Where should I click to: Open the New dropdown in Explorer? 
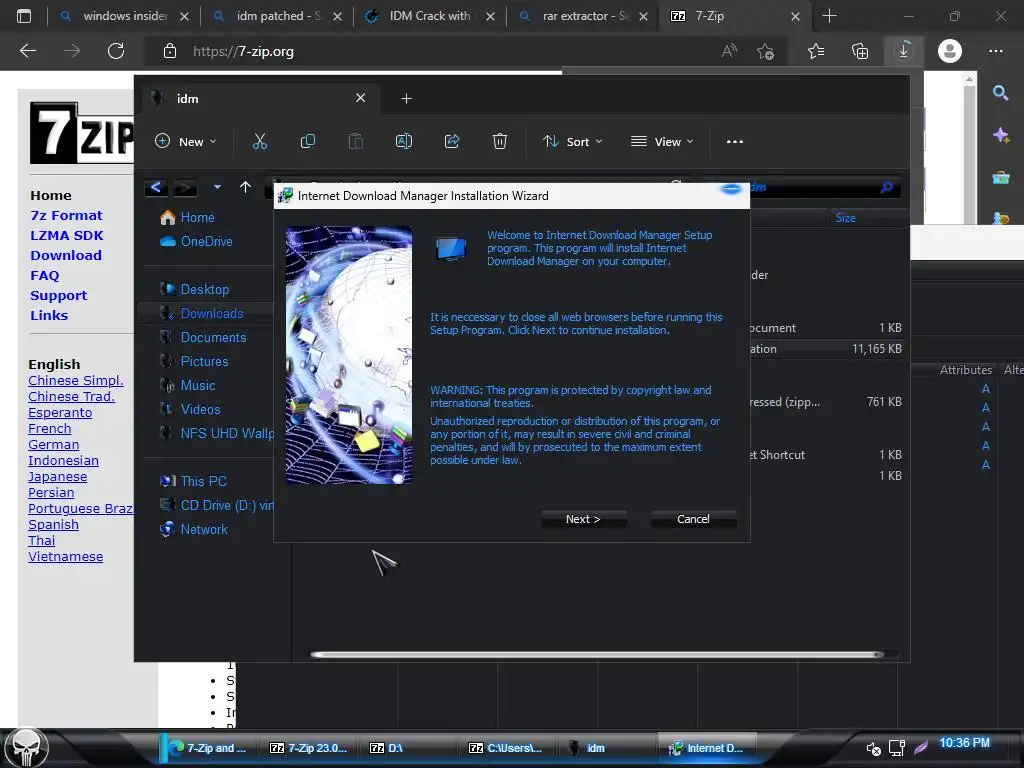pyautogui.click(x=185, y=141)
